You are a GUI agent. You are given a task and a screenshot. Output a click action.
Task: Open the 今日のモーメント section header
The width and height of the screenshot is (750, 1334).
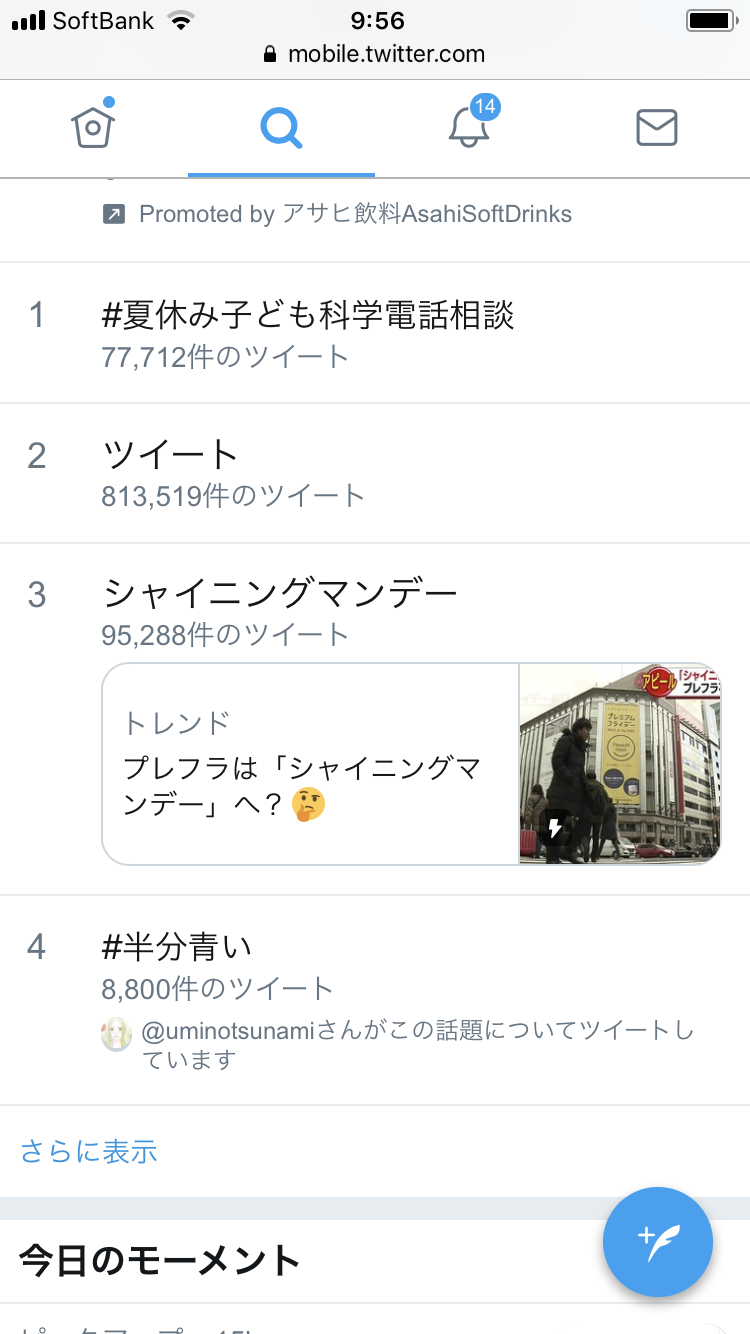click(x=160, y=1260)
